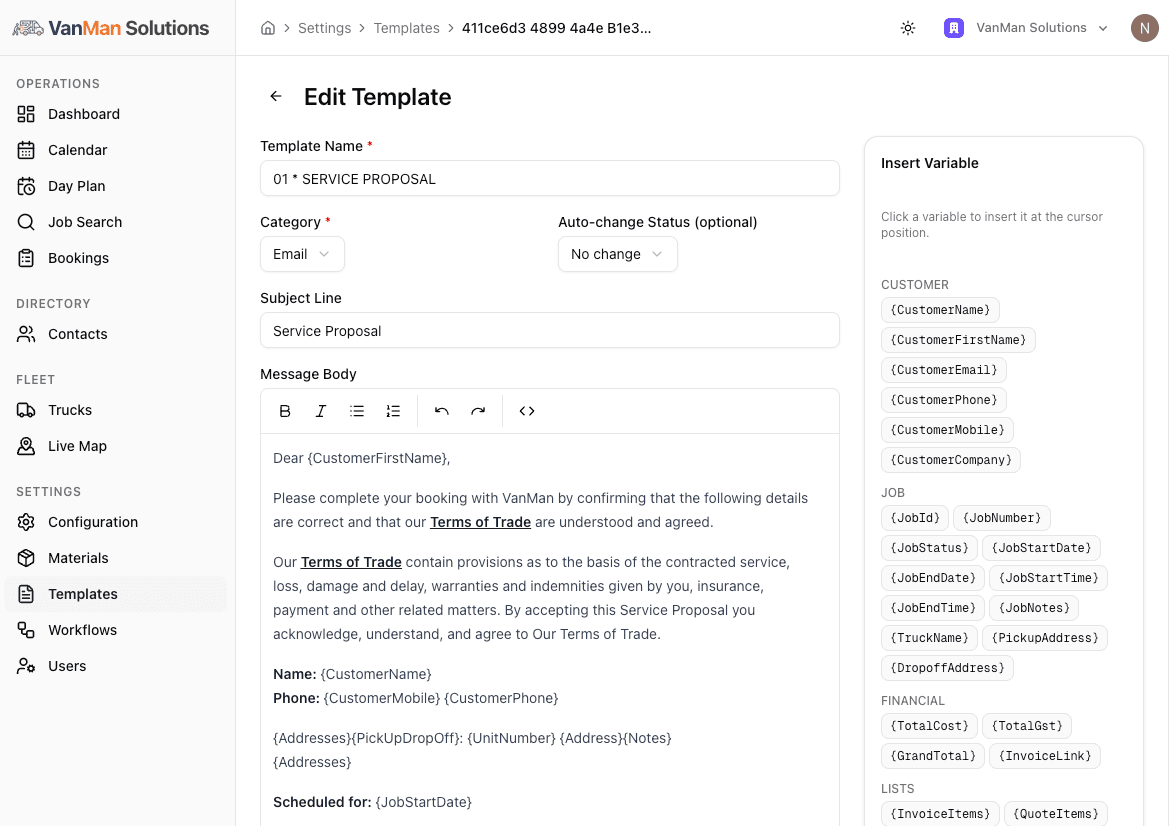This screenshot has width=1169, height=826.
Task: Redo the last edit in message body
Action: 478,411
